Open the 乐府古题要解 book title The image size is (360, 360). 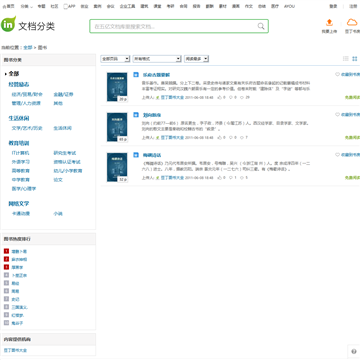coord(156,75)
